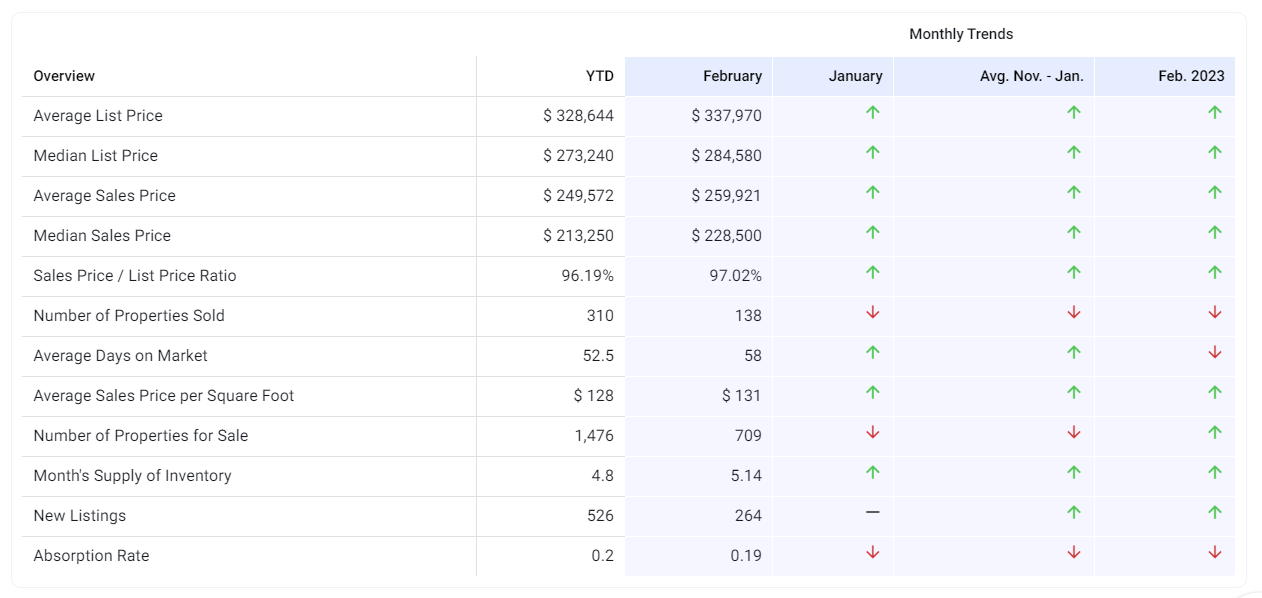Click January trend arrow for Average List Price
This screenshot has width=1262, height=598.
click(x=872, y=113)
